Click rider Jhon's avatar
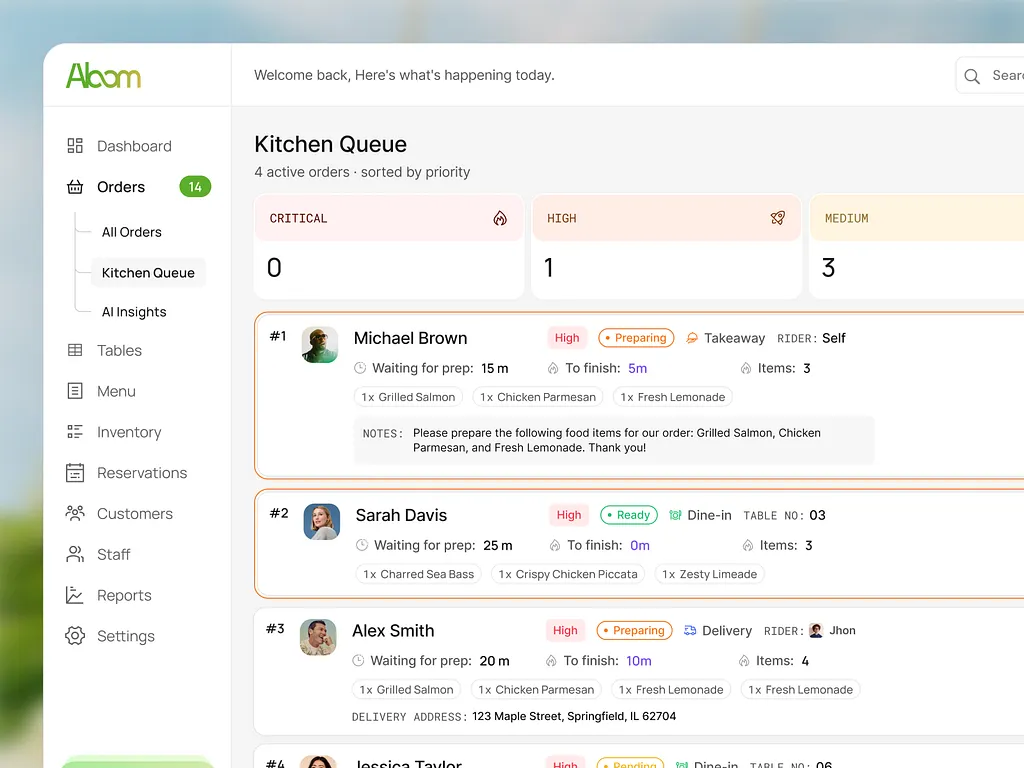The width and height of the screenshot is (1024, 768). coord(816,630)
